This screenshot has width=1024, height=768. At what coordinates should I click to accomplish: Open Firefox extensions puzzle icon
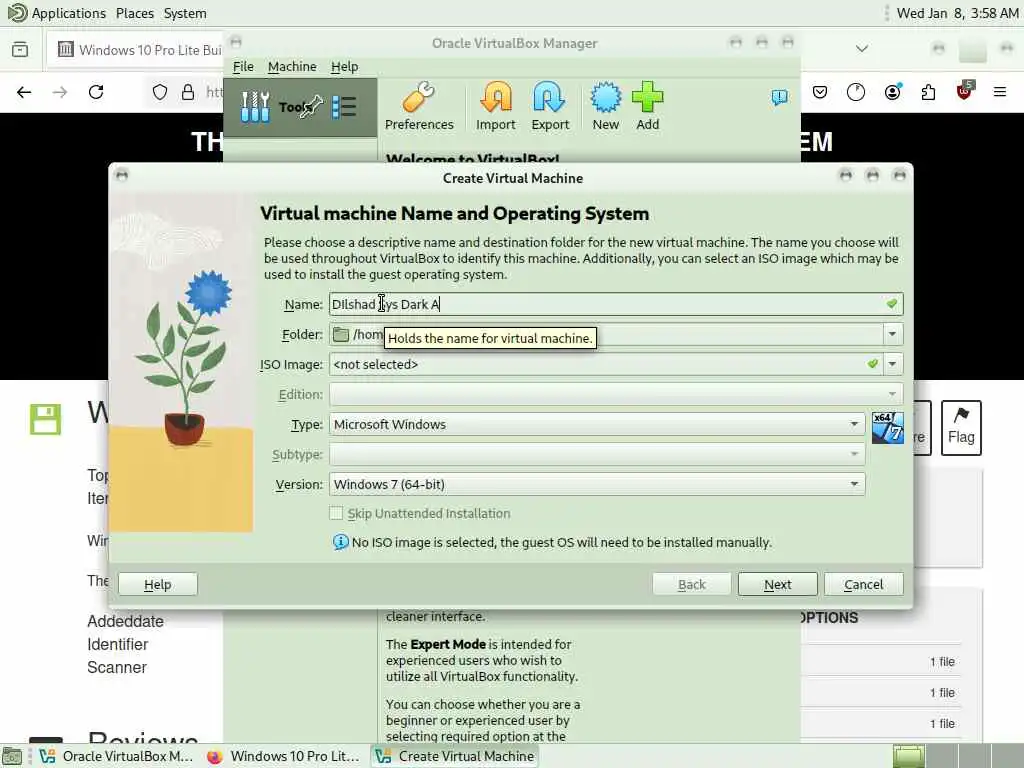[x=928, y=92]
